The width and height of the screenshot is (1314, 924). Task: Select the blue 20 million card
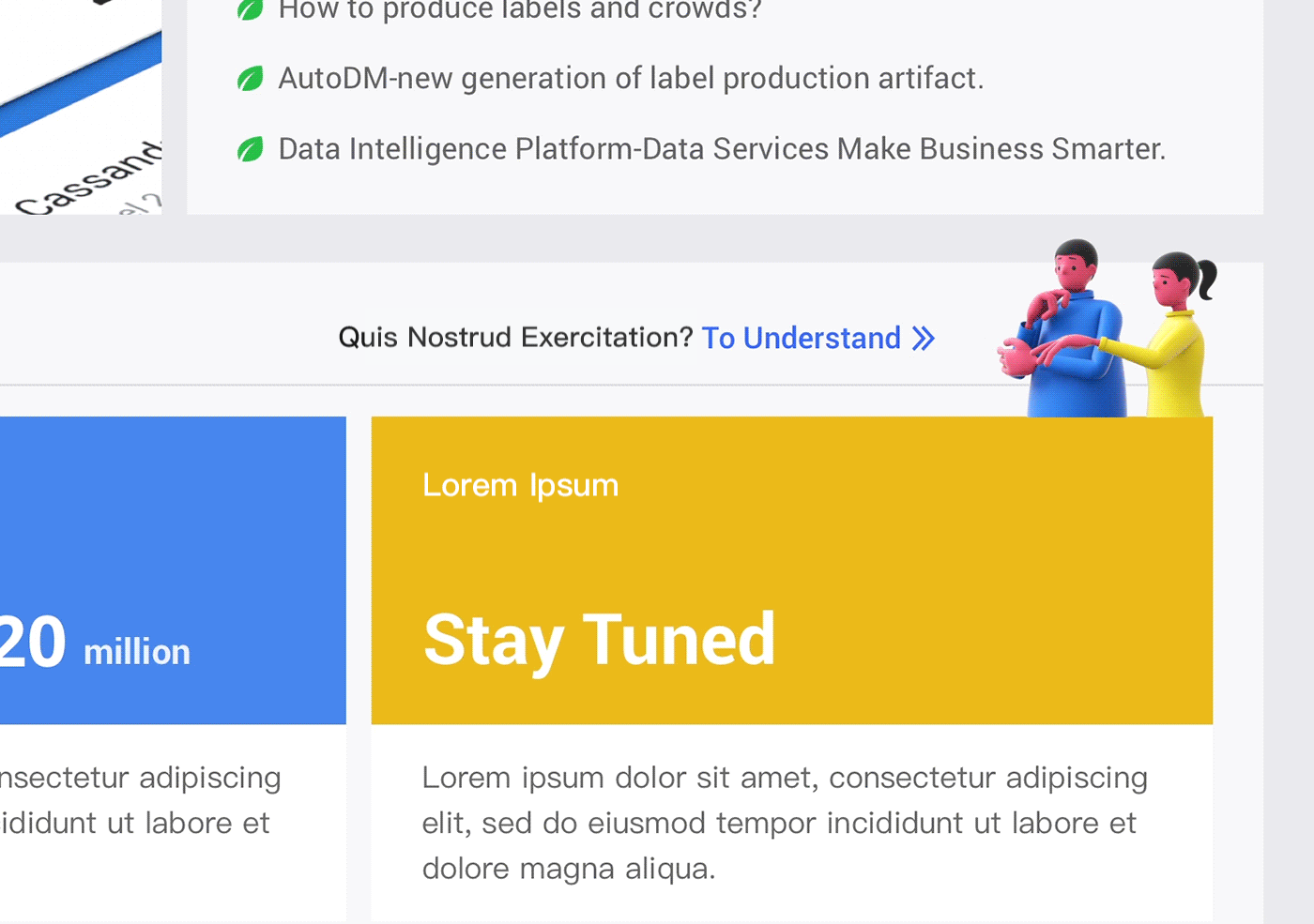pyautogui.click(x=173, y=669)
